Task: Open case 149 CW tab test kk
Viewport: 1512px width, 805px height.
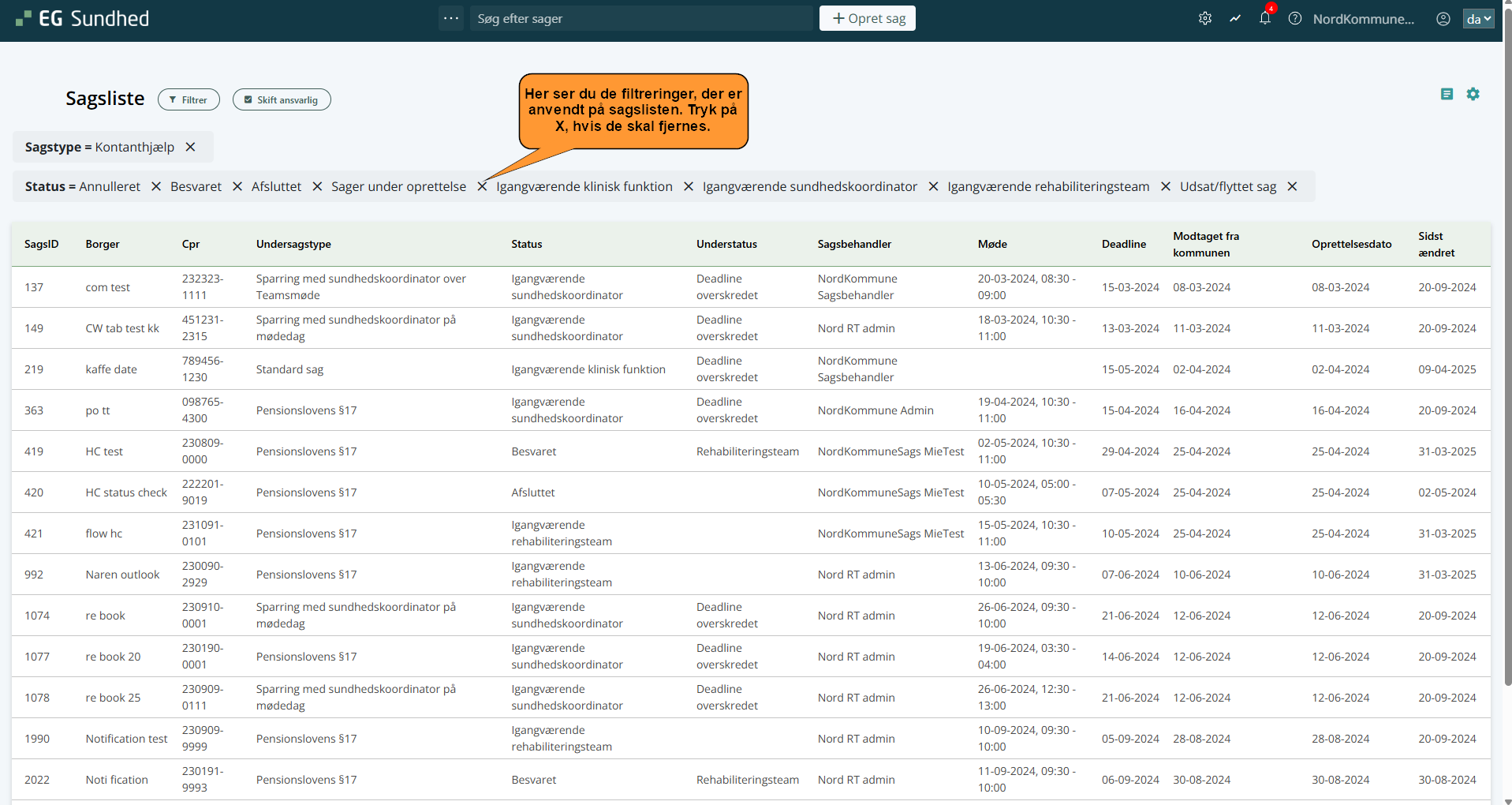Action: click(x=751, y=328)
